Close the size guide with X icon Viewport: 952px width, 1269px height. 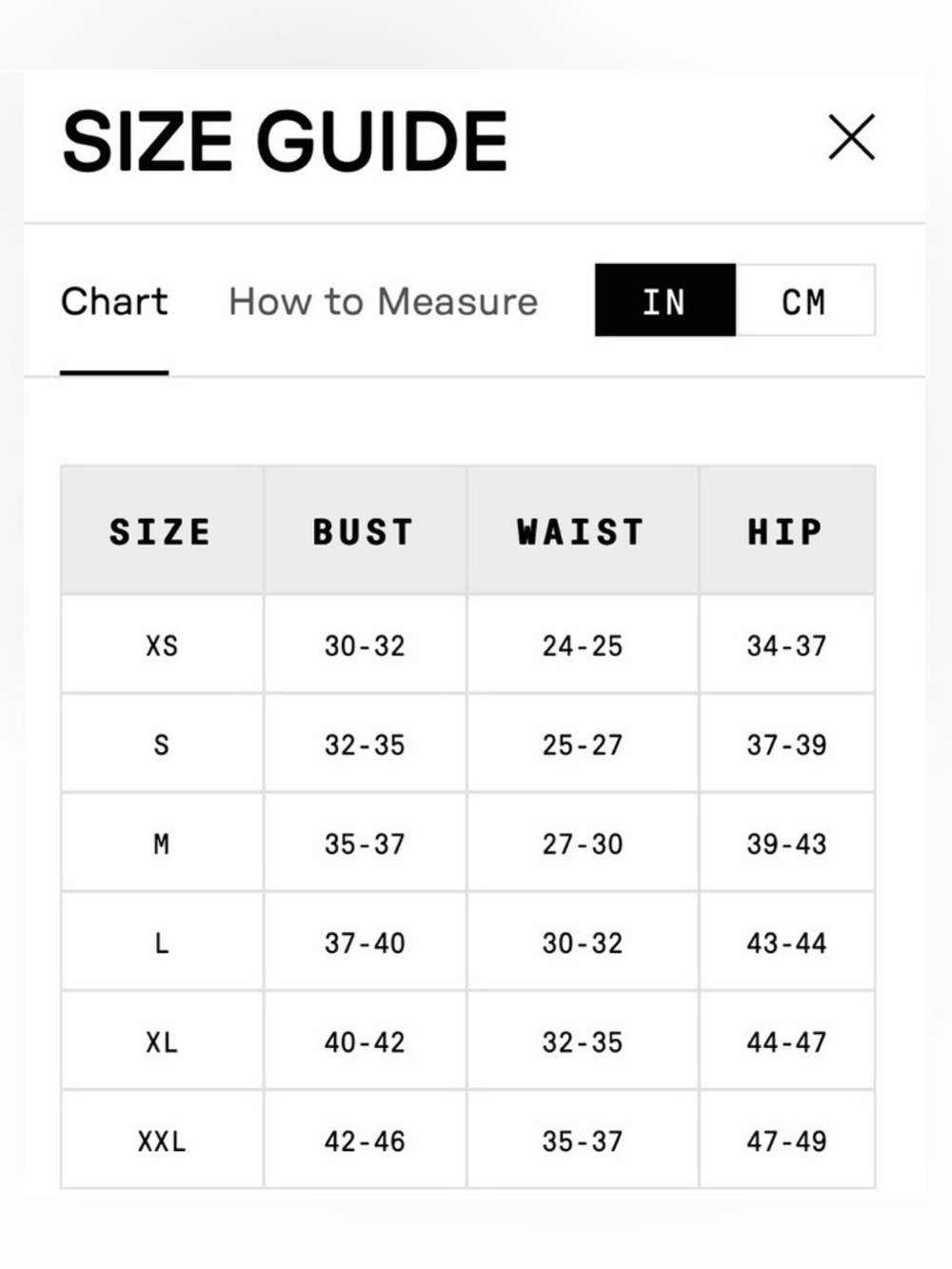tap(851, 138)
